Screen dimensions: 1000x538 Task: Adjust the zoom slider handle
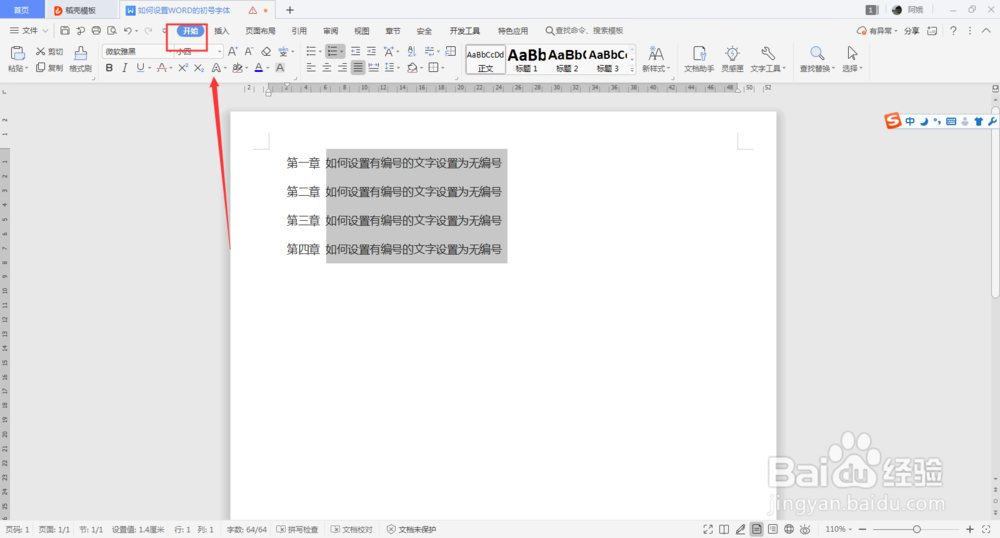pos(916,529)
